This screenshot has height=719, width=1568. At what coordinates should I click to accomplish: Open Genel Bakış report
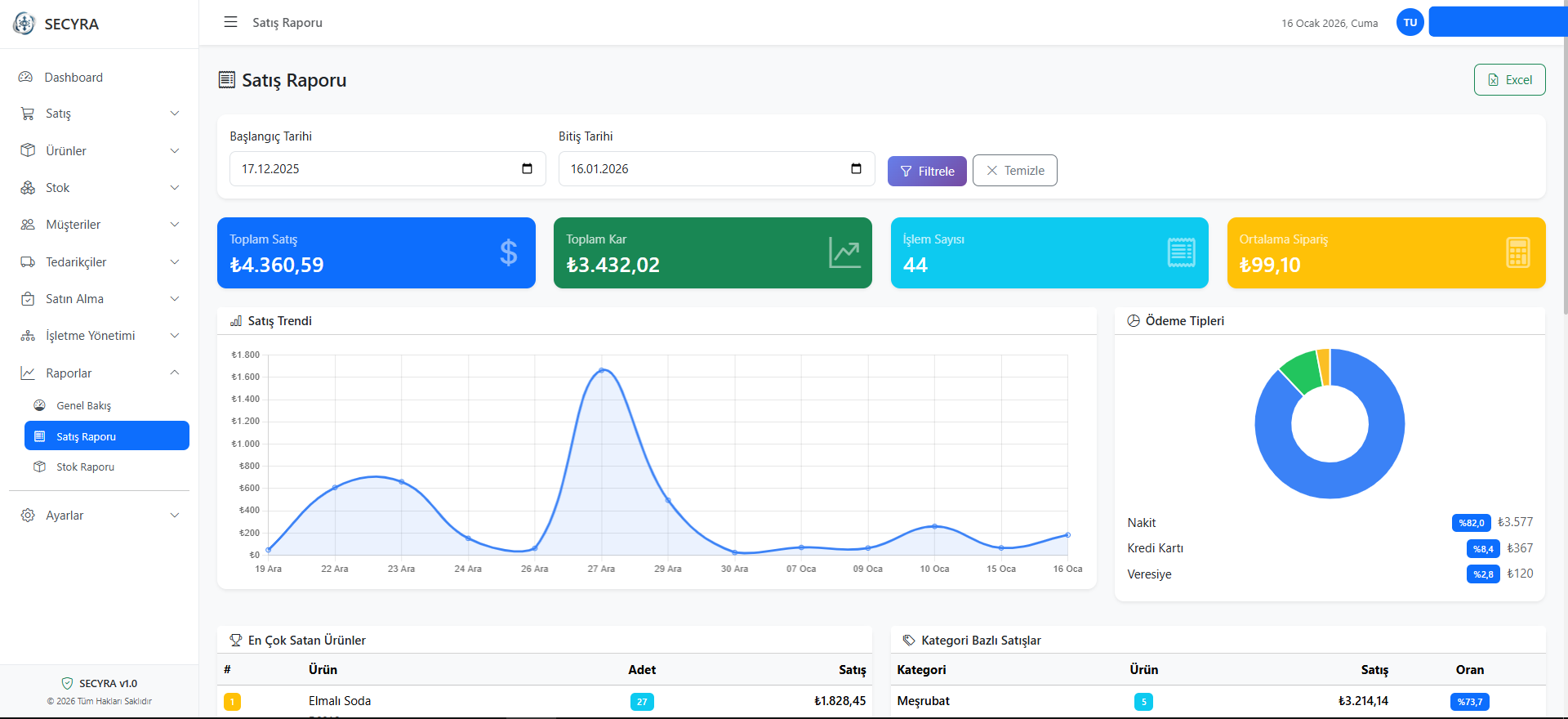click(x=83, y=406)
